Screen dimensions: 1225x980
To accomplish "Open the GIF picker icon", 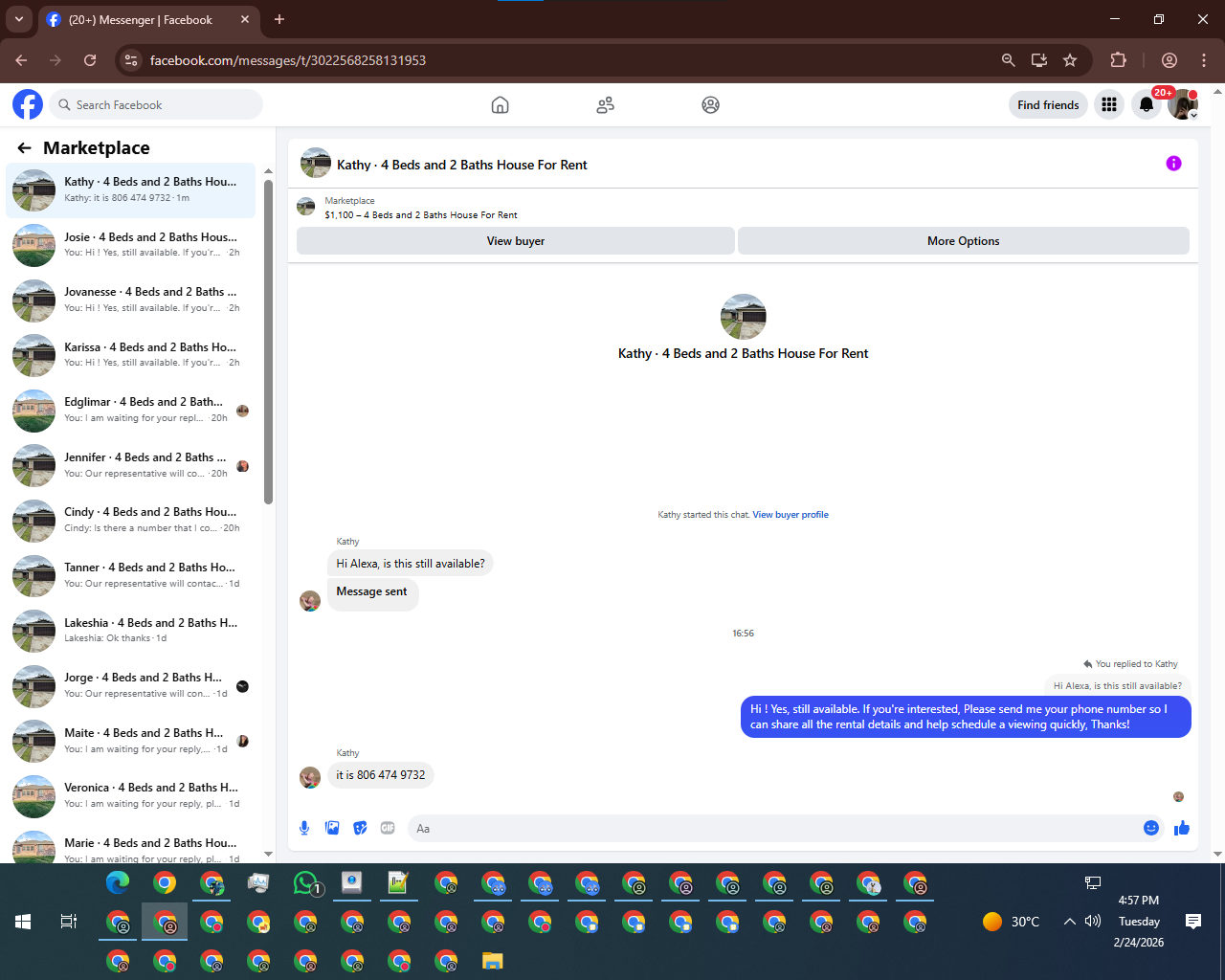I will (388, 828).
